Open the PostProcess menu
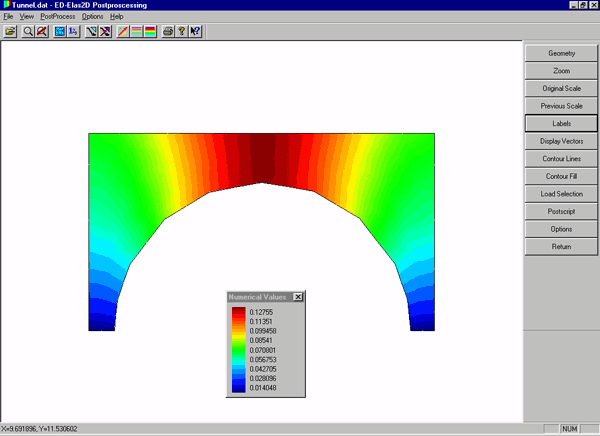The image size is (600, 436). click(58, 16)
